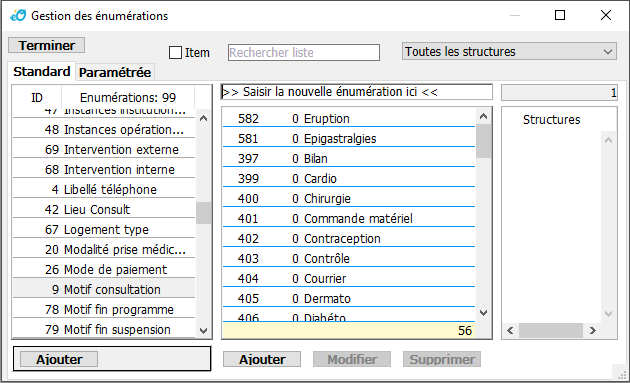The height and width of the screenshot is (383, 630).
Task: Select 69 Intervention externe
Action: pos(104,150)
